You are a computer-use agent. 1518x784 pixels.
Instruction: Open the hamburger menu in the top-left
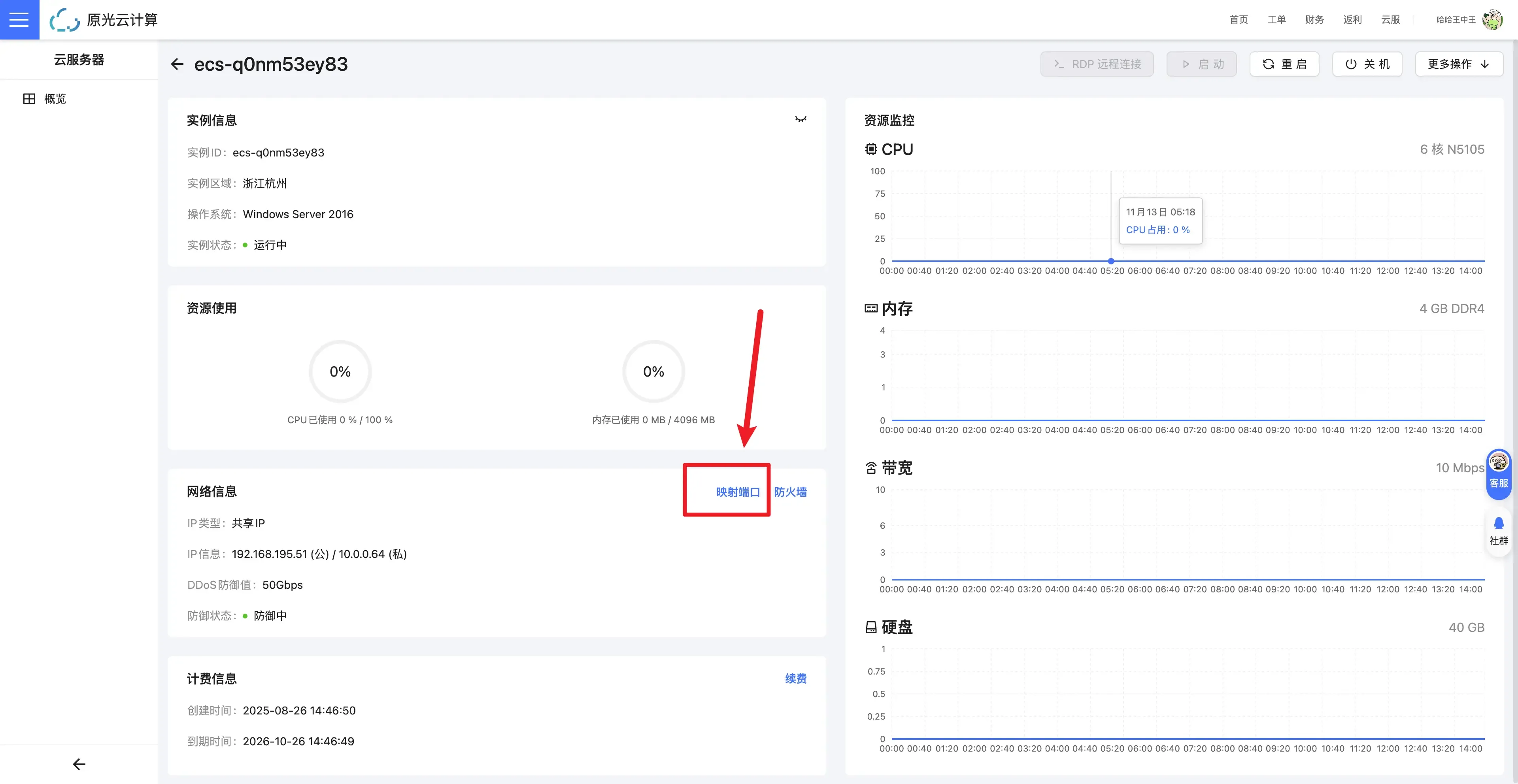point(19,19)
